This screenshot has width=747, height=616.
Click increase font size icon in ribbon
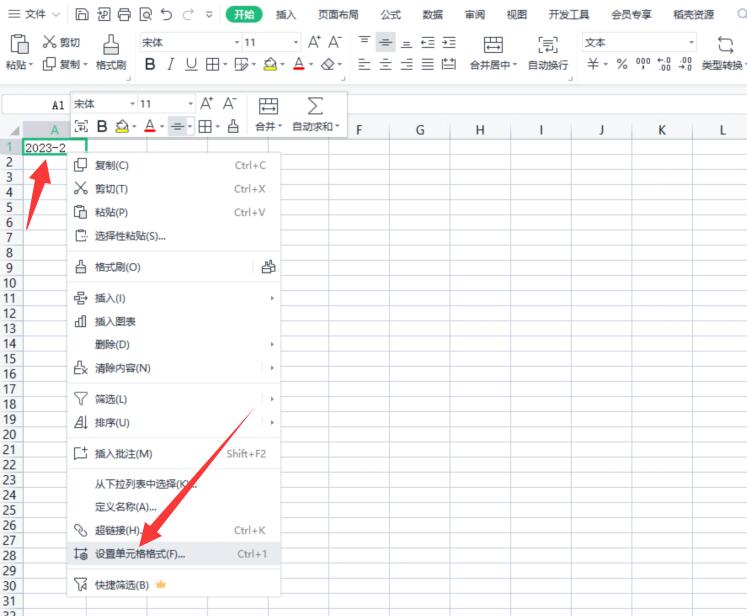pos(314,43)
